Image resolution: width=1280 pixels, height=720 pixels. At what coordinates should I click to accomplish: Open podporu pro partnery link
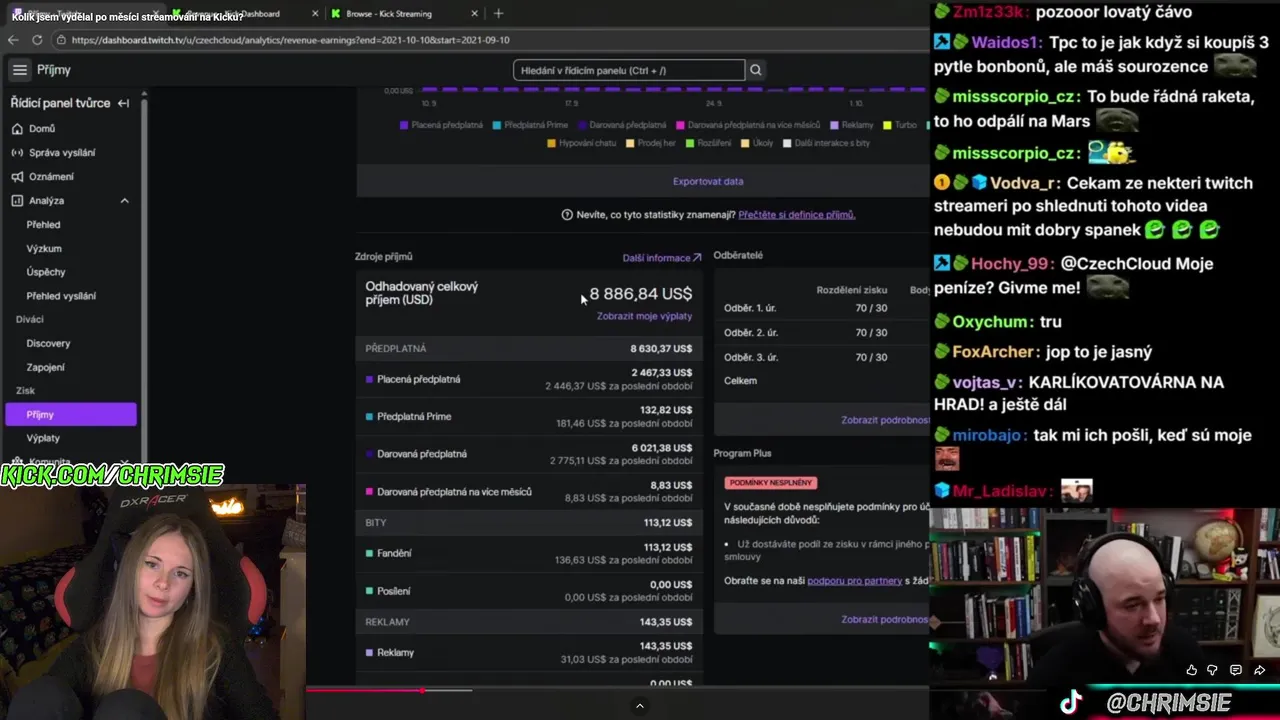[854, 581]
